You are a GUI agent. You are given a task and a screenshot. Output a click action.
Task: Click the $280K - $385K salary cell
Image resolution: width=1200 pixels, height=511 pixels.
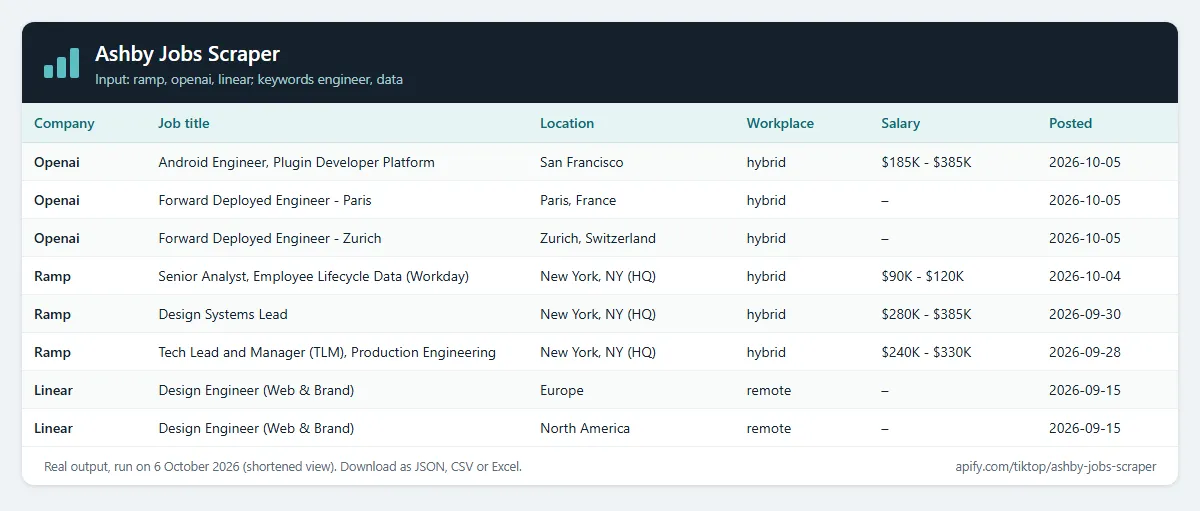pos(926,314)
